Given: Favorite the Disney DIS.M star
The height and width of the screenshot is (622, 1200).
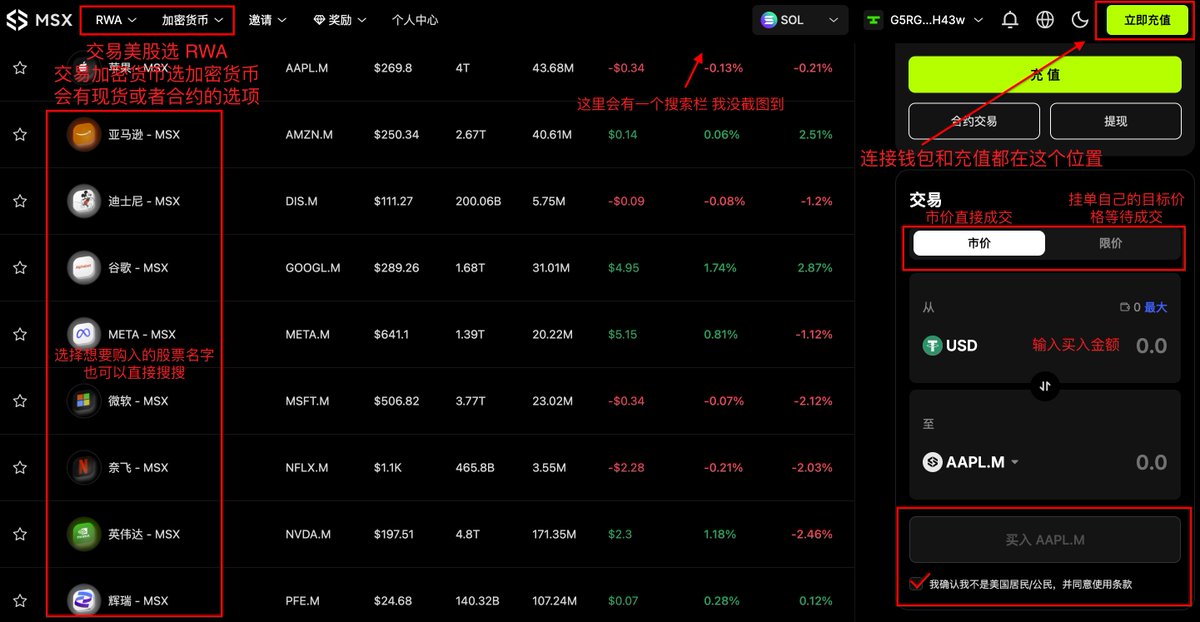Looking at the screenshot, I should 19,201.
